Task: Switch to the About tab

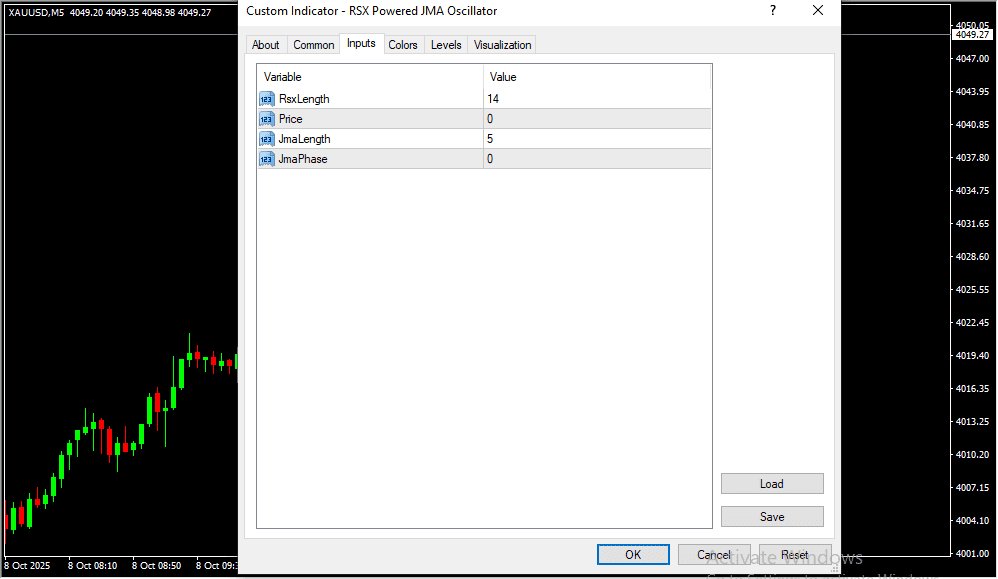Action: pos(266,45)
